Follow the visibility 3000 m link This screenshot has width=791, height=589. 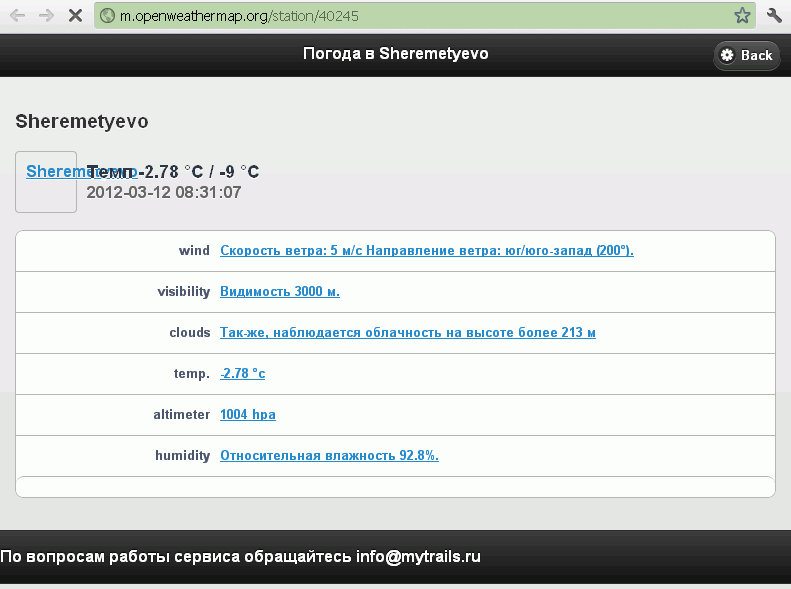[280, 292]
